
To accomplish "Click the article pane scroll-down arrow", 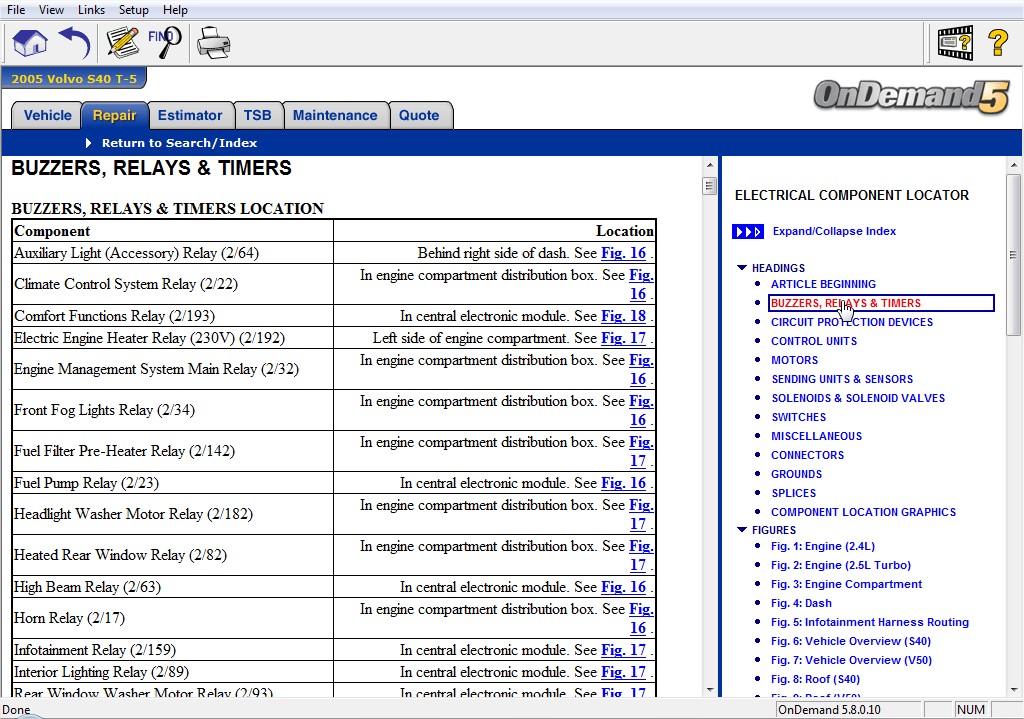I will (x=710, y=690).
